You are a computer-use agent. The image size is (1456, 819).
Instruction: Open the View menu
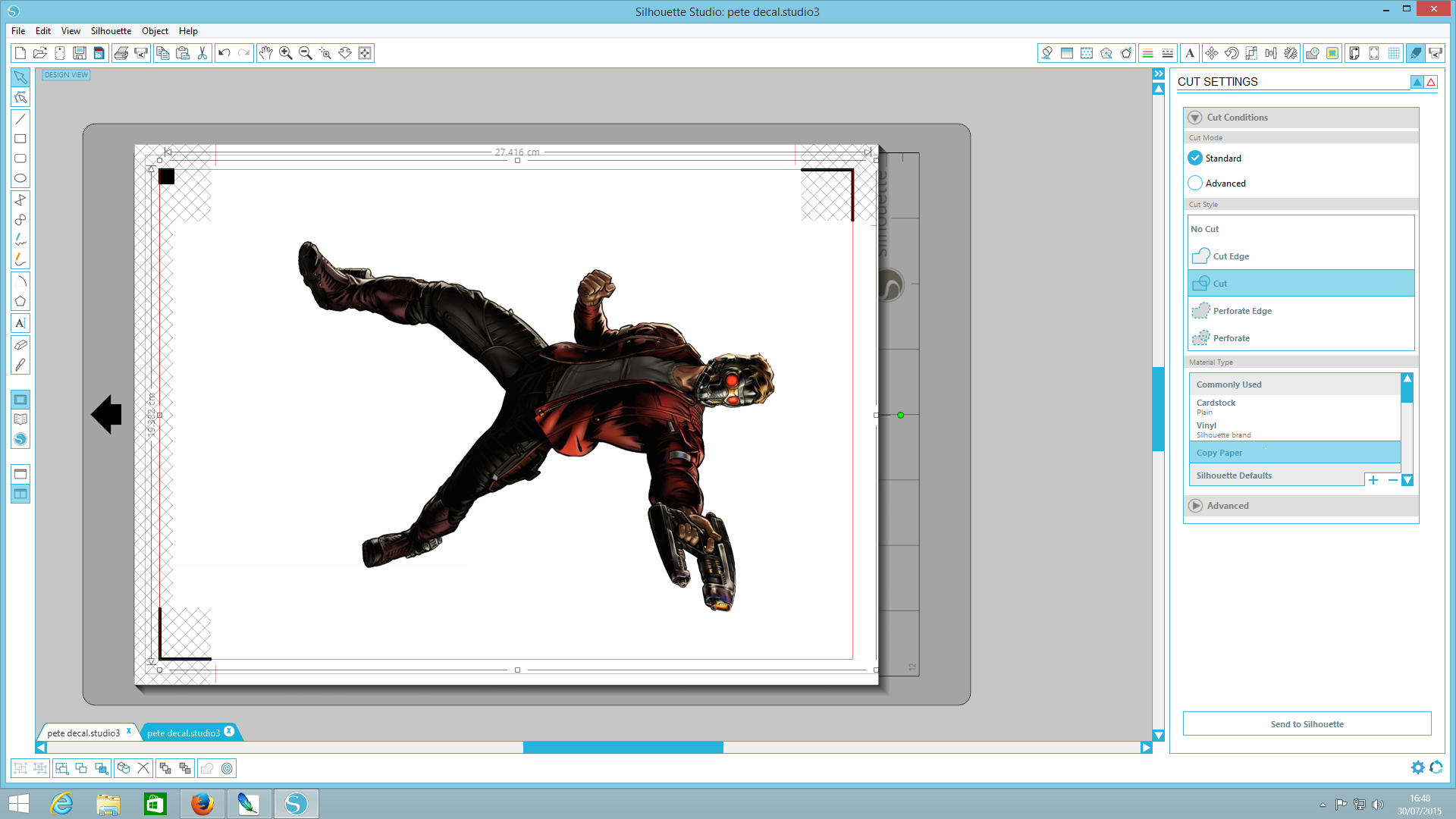coord(71,31)
